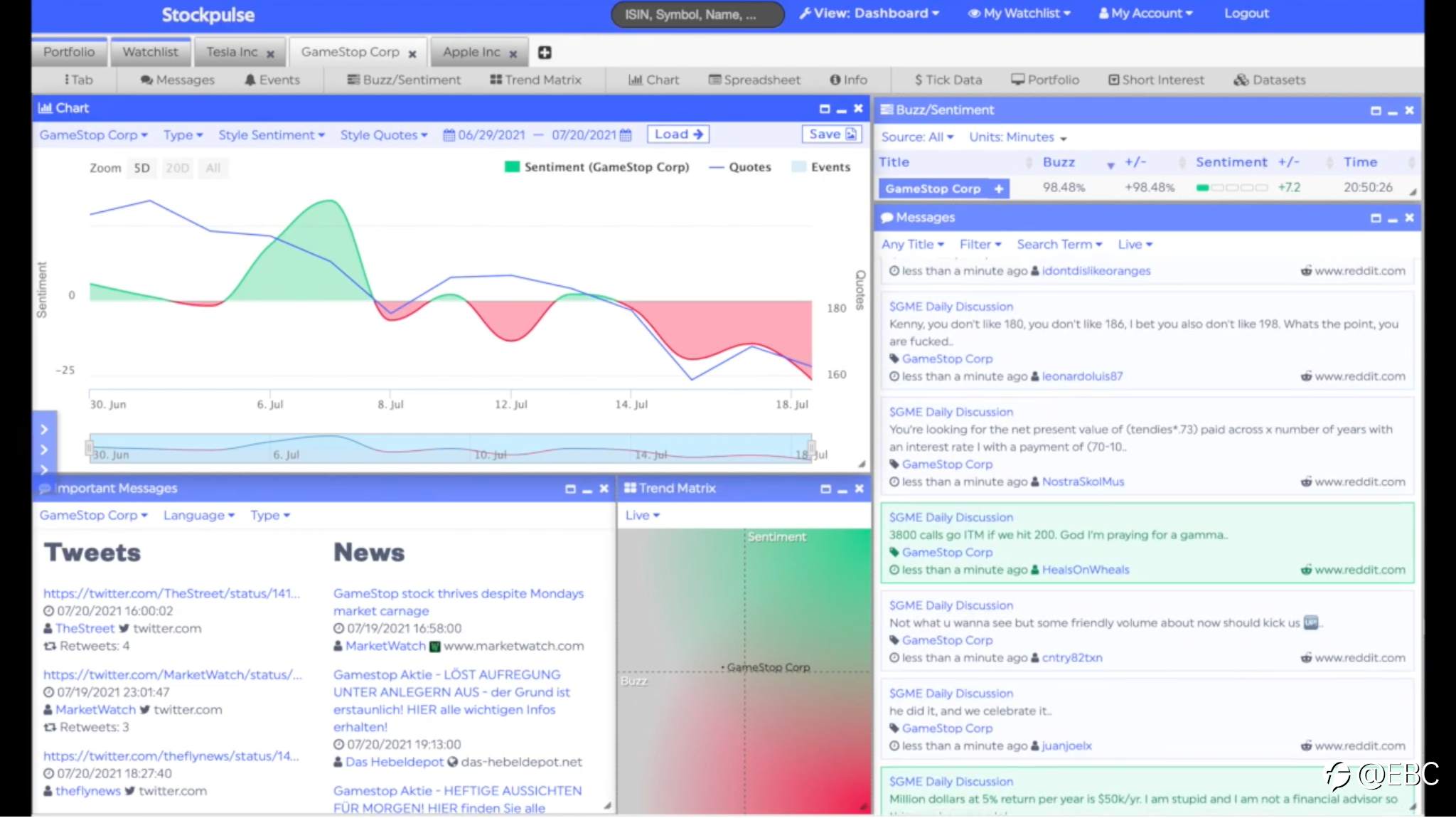Screen dimensions: 1456x818
Task: Close the GameStop Corp tab
Action: click(412, 53)
